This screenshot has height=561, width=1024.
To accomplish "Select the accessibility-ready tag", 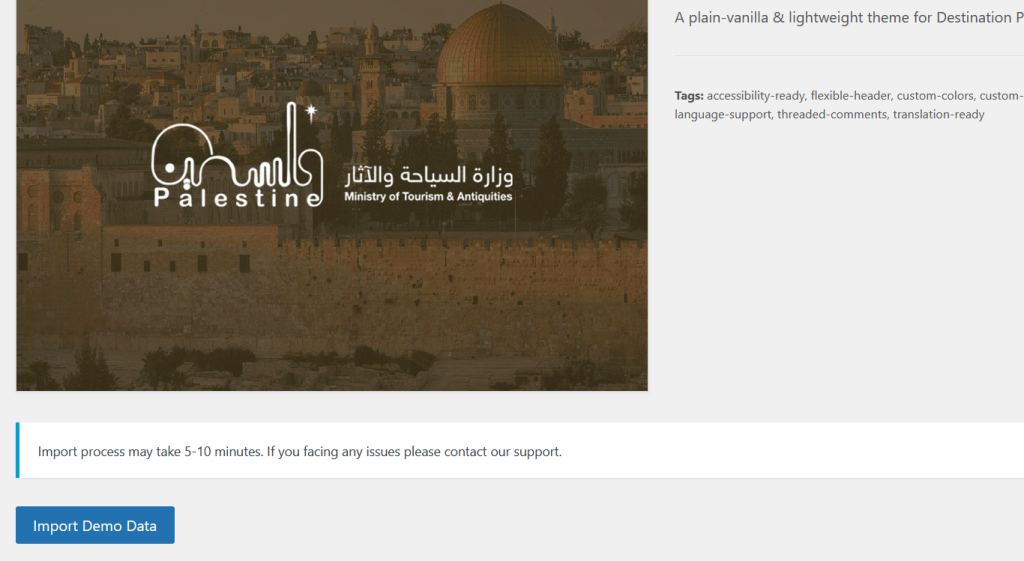I will [x=756, y=95].
